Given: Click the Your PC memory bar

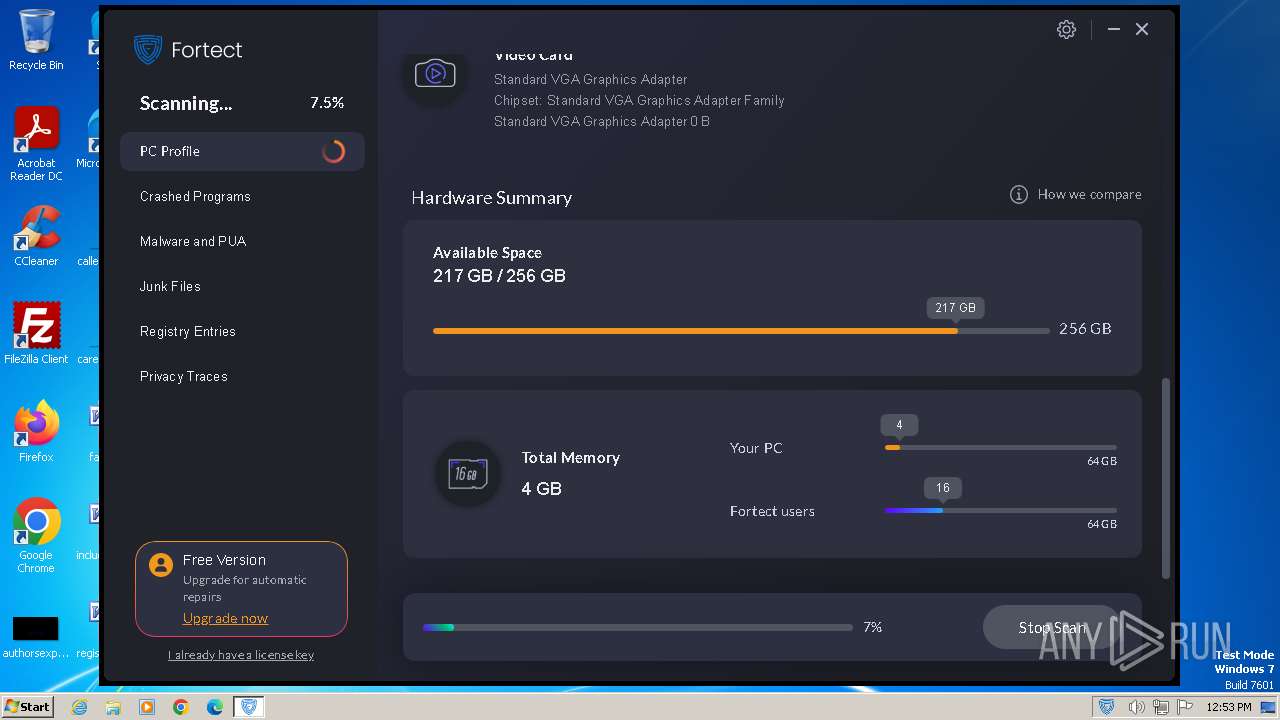Looking at the screenshot, I should point(1001,448).
